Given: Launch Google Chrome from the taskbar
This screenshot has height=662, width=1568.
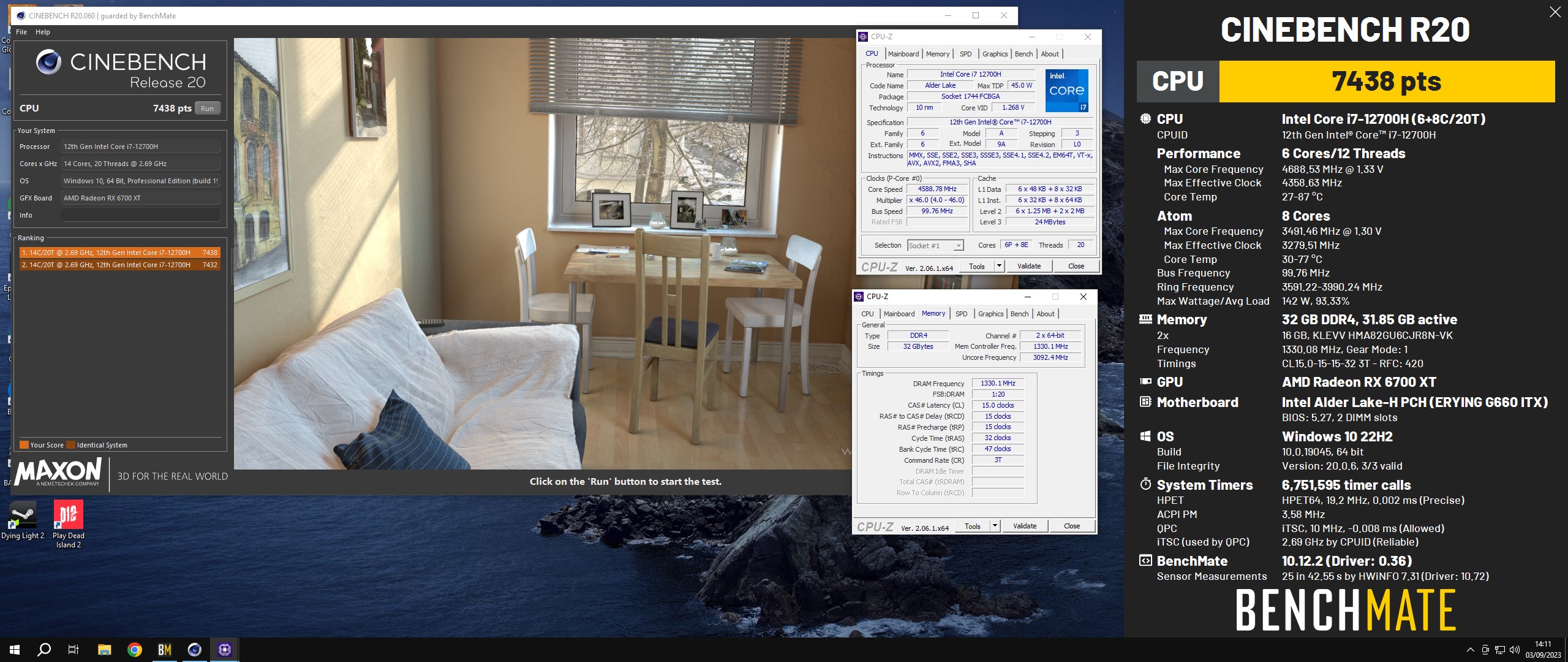Looking at the screenshot, I should [134, 650].
